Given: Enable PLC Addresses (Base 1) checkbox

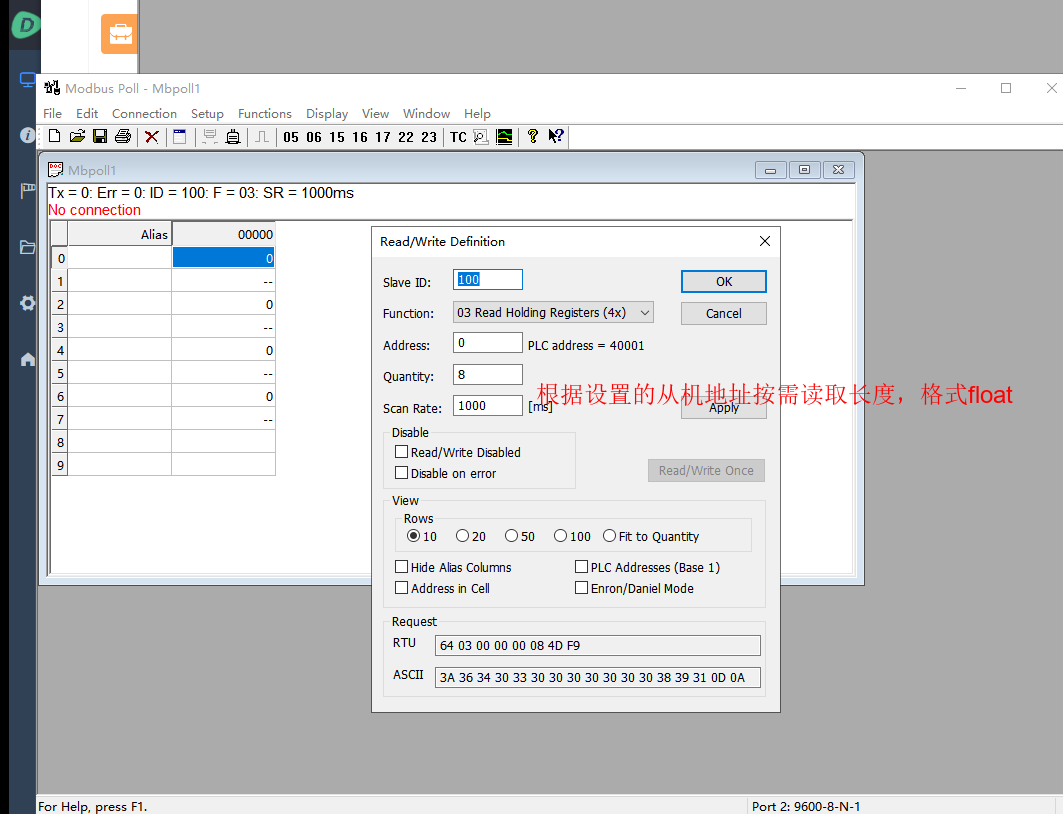Looking at the screenshot, I should coord(581,567).
